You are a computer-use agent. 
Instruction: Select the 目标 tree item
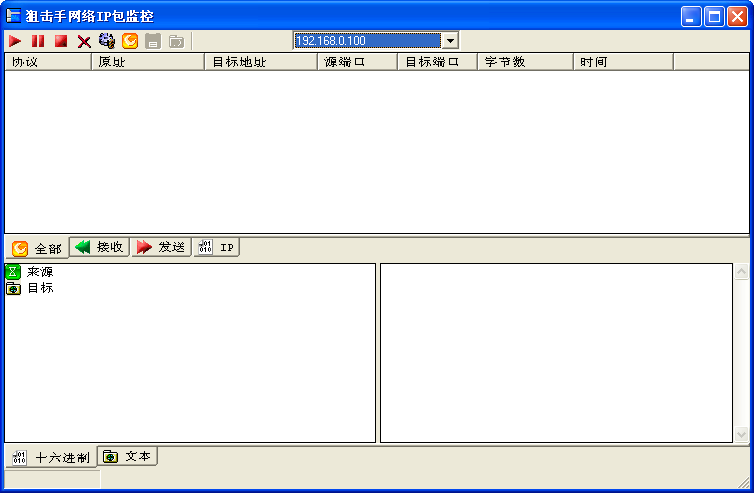point(40,288)
